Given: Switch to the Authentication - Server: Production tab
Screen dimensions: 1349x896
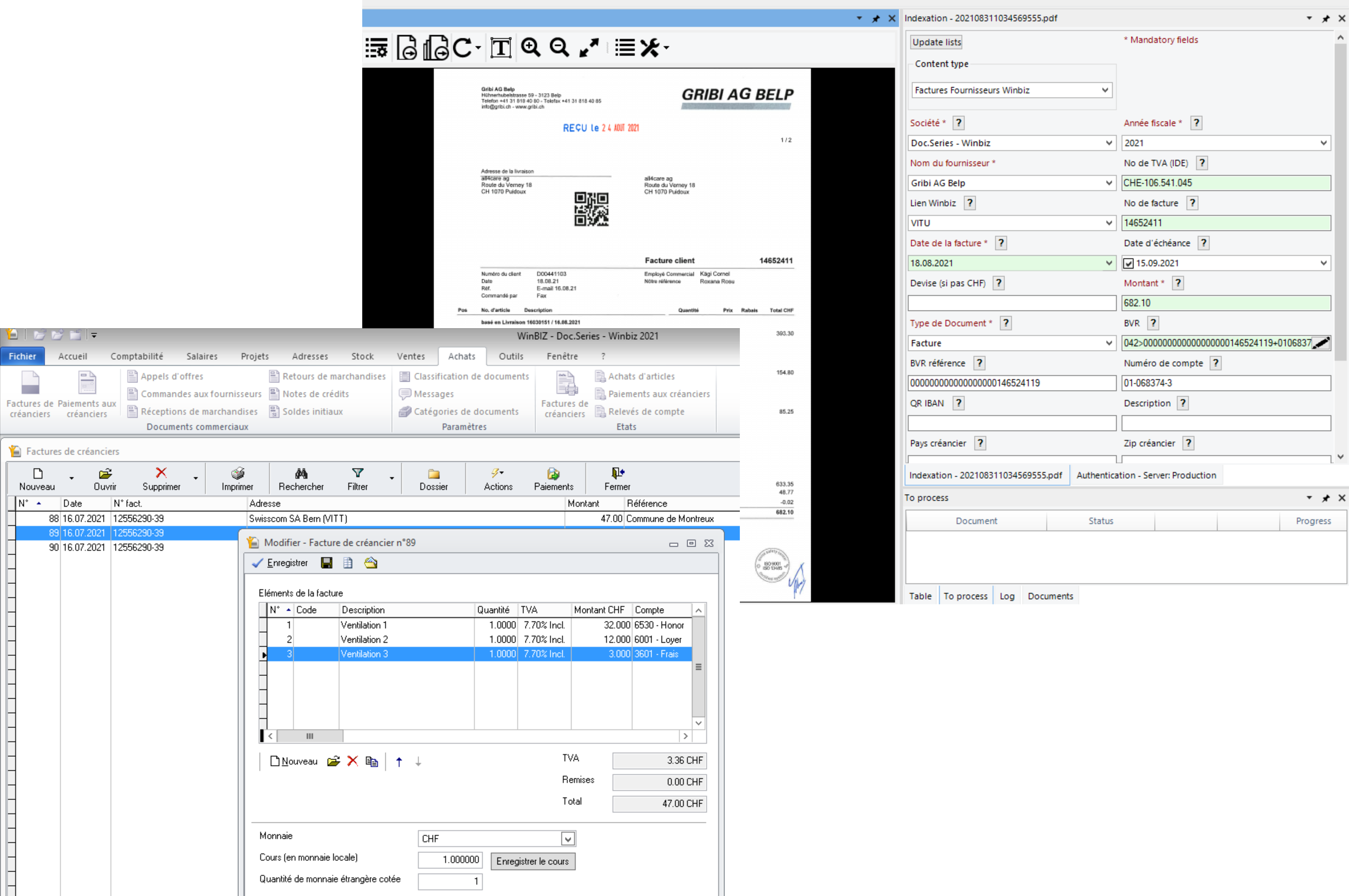Looking at the screenshot, I should coord(1146,475).
